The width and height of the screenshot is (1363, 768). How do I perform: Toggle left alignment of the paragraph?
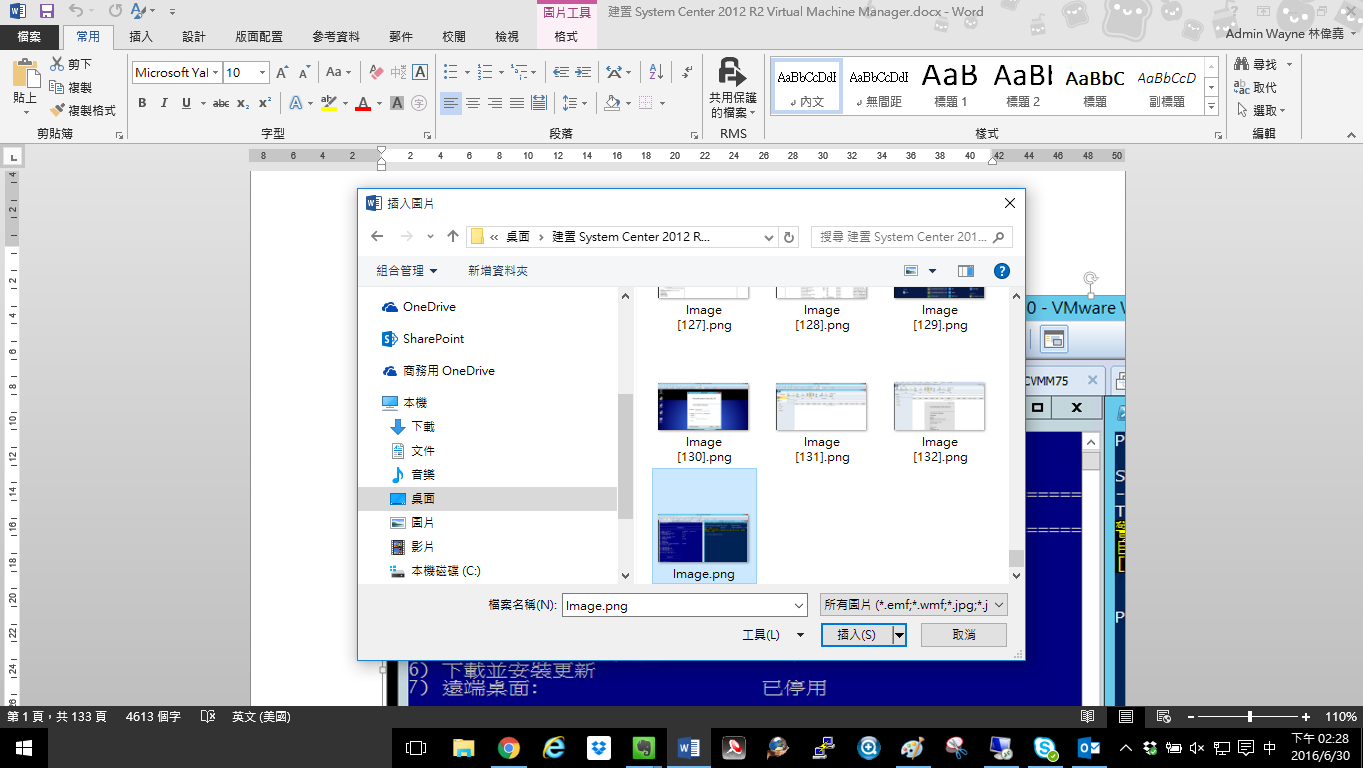point(451,103)
